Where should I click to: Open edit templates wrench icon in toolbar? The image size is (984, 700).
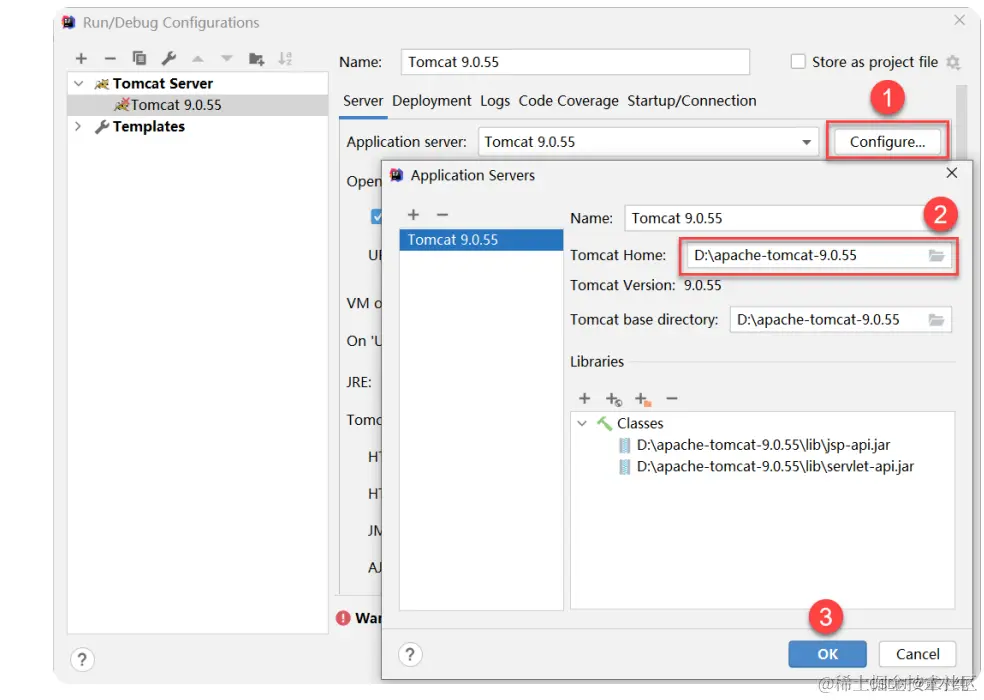(169, 58)
